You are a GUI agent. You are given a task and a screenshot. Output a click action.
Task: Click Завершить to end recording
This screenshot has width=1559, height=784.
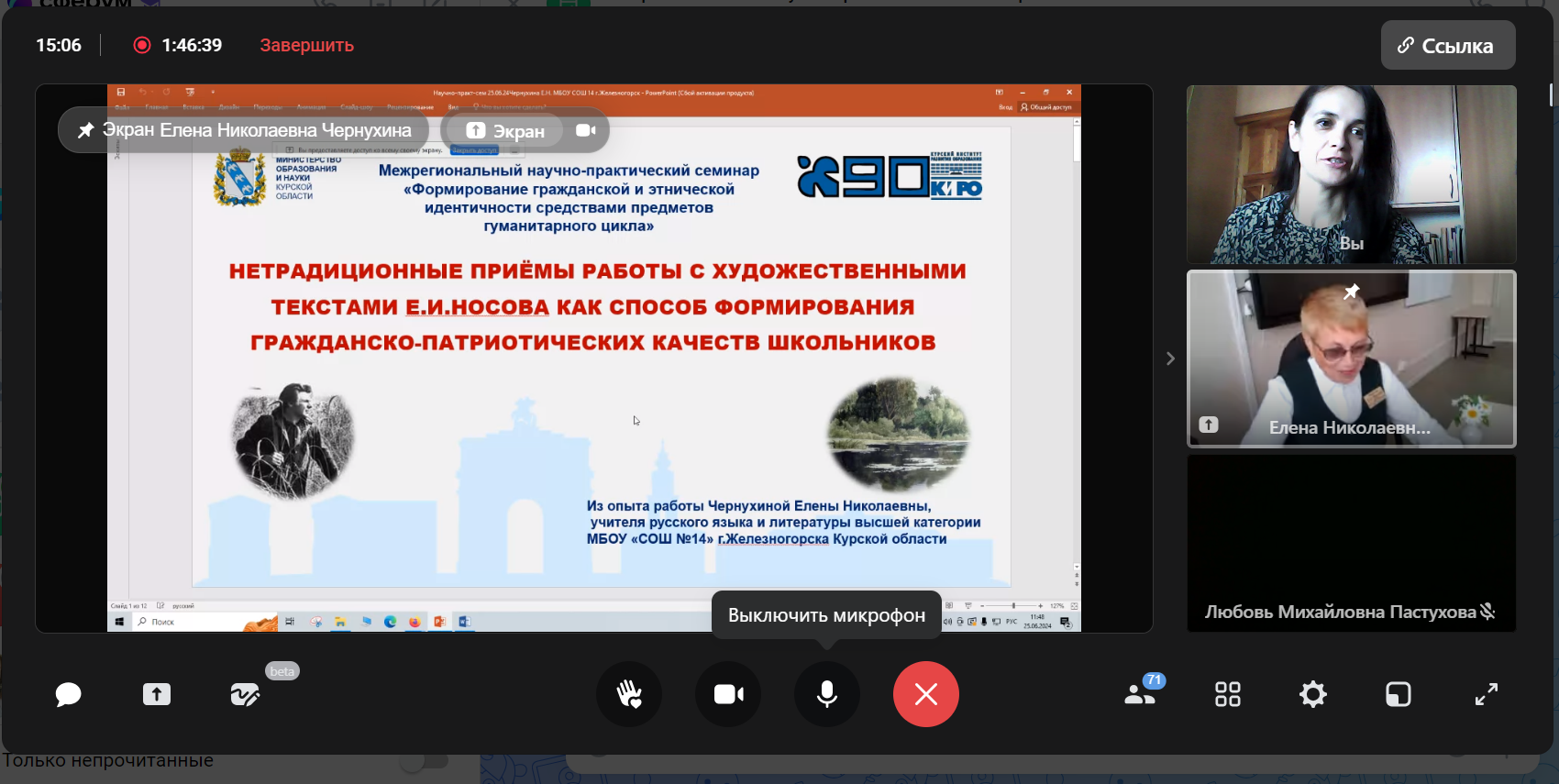coord(306,45)
